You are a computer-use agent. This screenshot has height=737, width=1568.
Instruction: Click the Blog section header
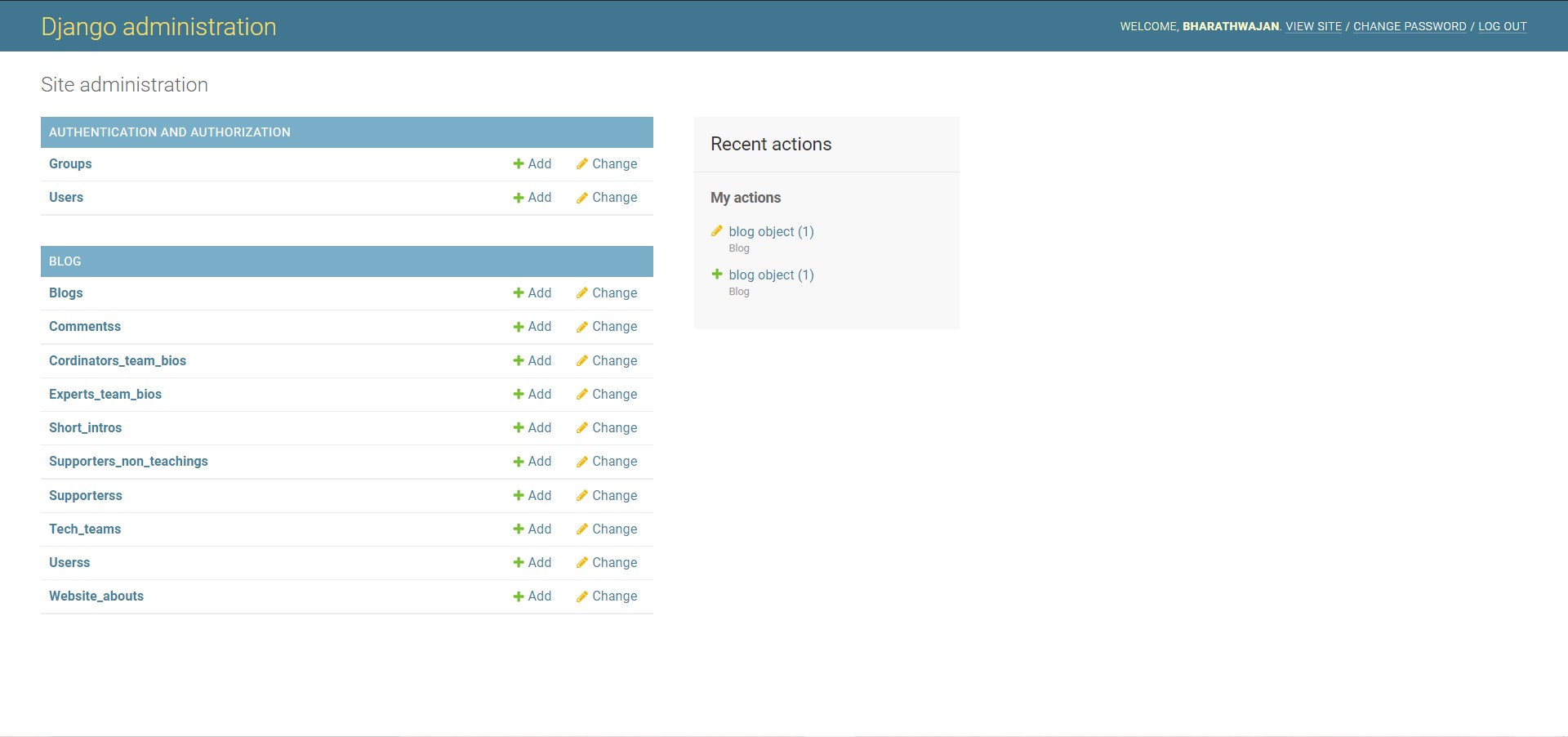pos(65,261)
